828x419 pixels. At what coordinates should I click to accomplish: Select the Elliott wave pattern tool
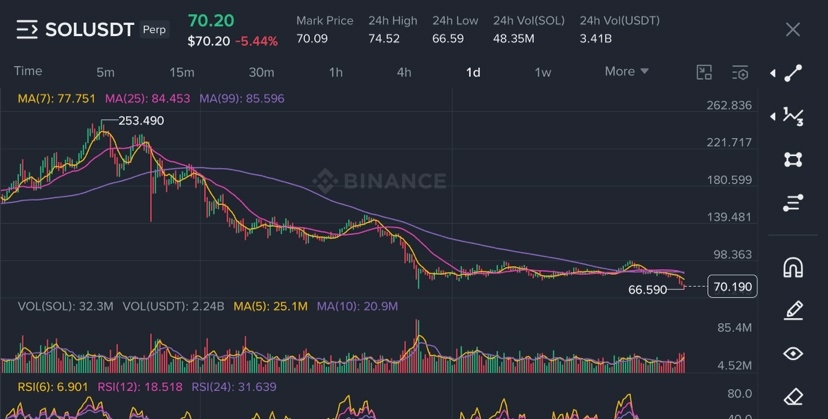click(x=793, y=116)
